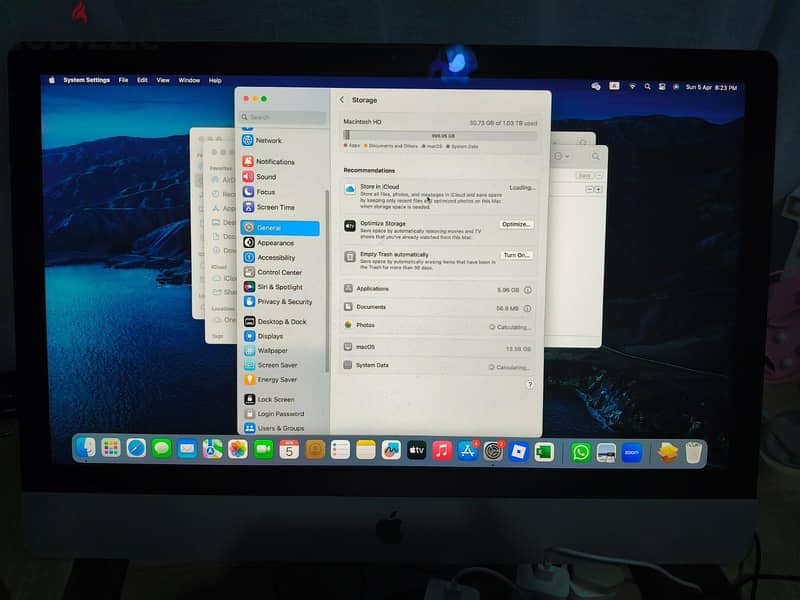Open the System Settings menu
Viewport: 800px width, 600px height.
click(87, 80)
